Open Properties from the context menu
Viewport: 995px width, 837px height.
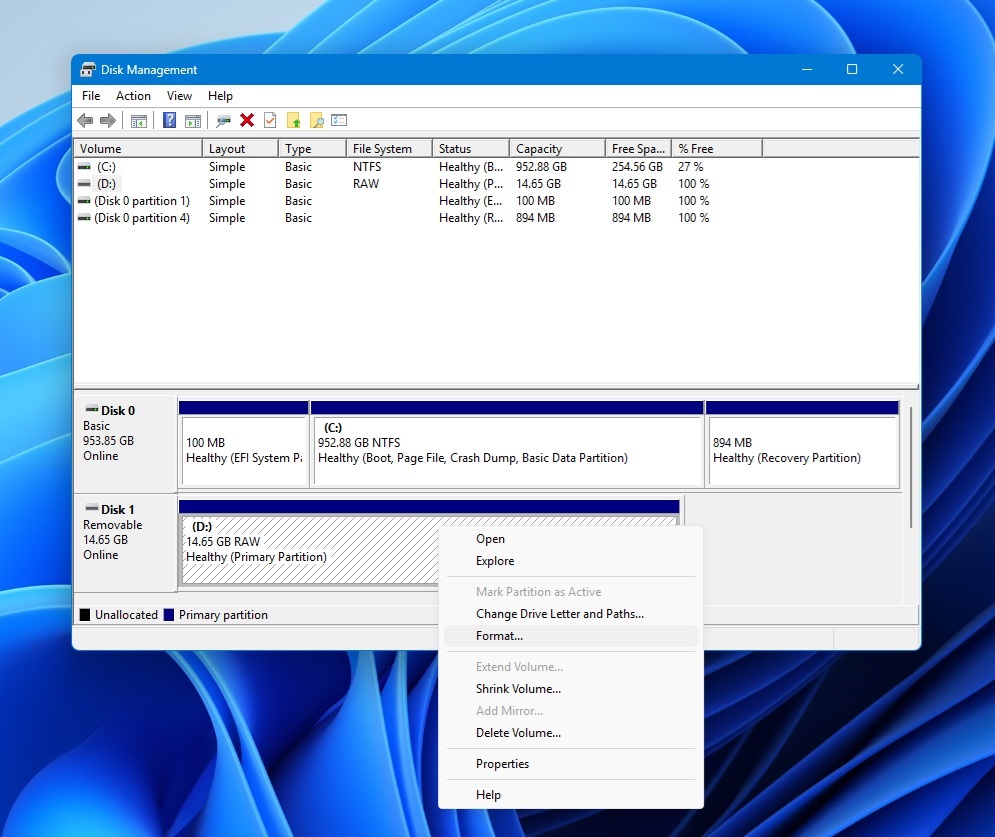[x=571, y=763]
